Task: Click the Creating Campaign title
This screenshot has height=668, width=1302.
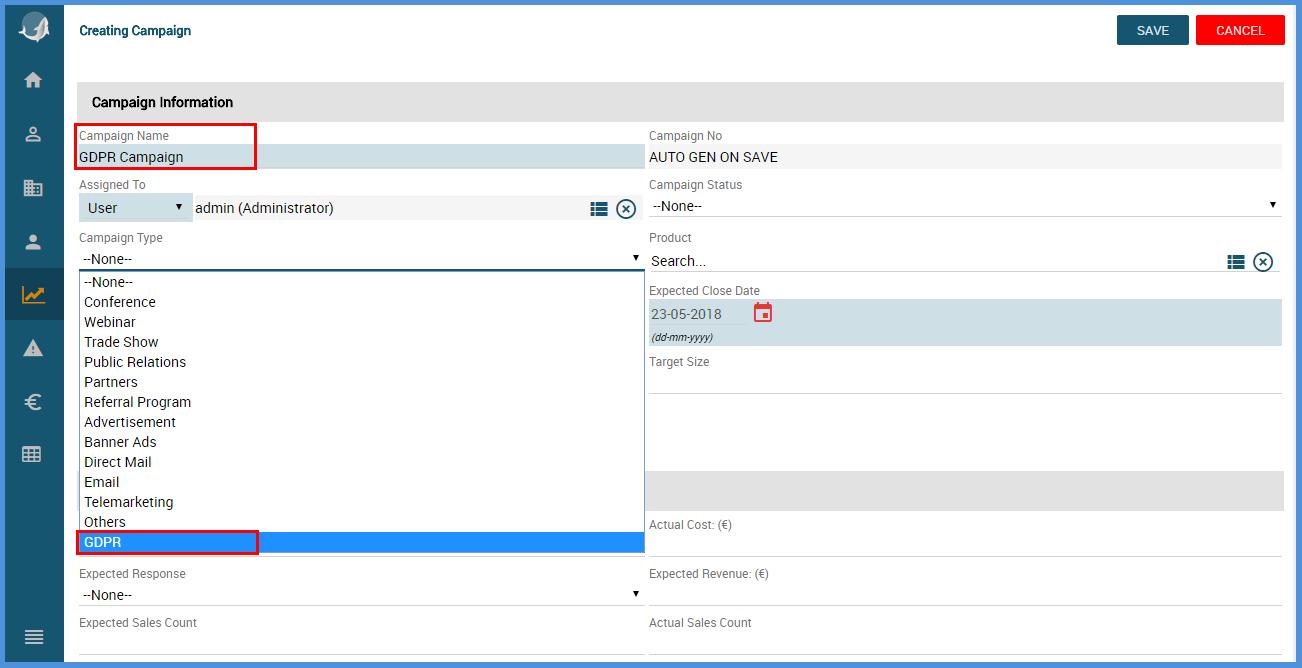Action: [x=135, y=31]
